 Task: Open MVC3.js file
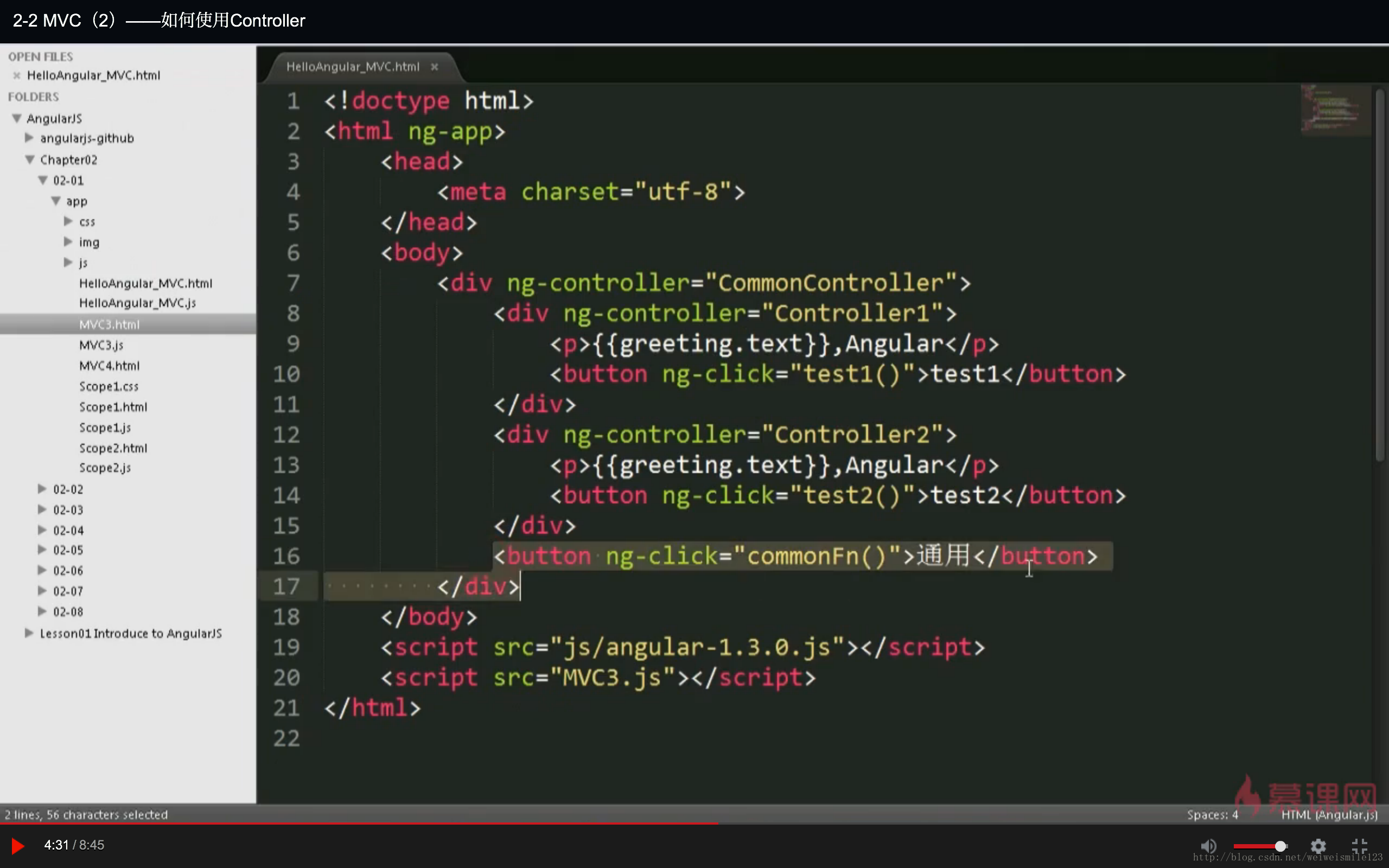click(x=101, y=345)
